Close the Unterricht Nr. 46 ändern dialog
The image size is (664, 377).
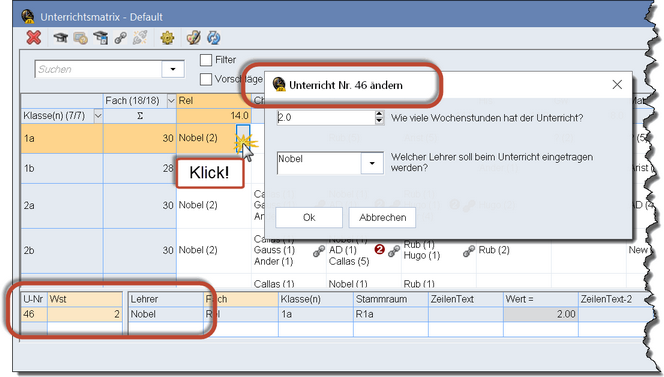pos(617,85)
